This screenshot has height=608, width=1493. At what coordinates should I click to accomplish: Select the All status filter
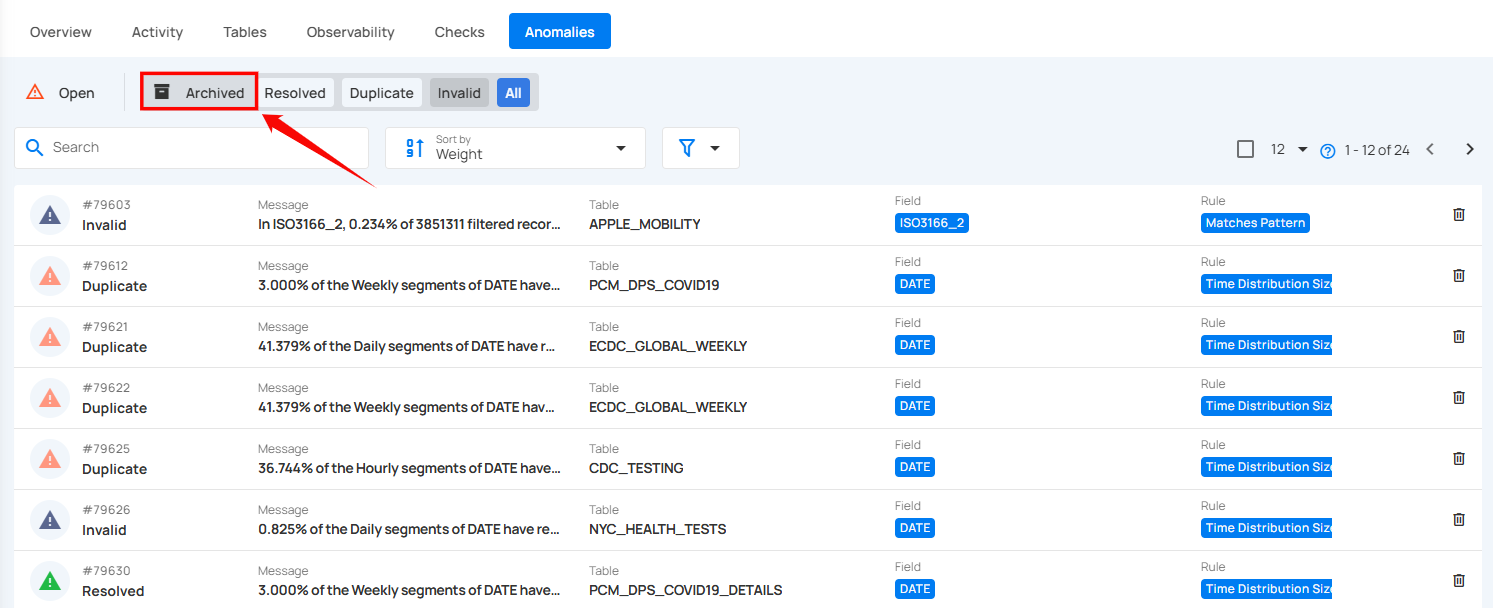[x=513, y=93]
